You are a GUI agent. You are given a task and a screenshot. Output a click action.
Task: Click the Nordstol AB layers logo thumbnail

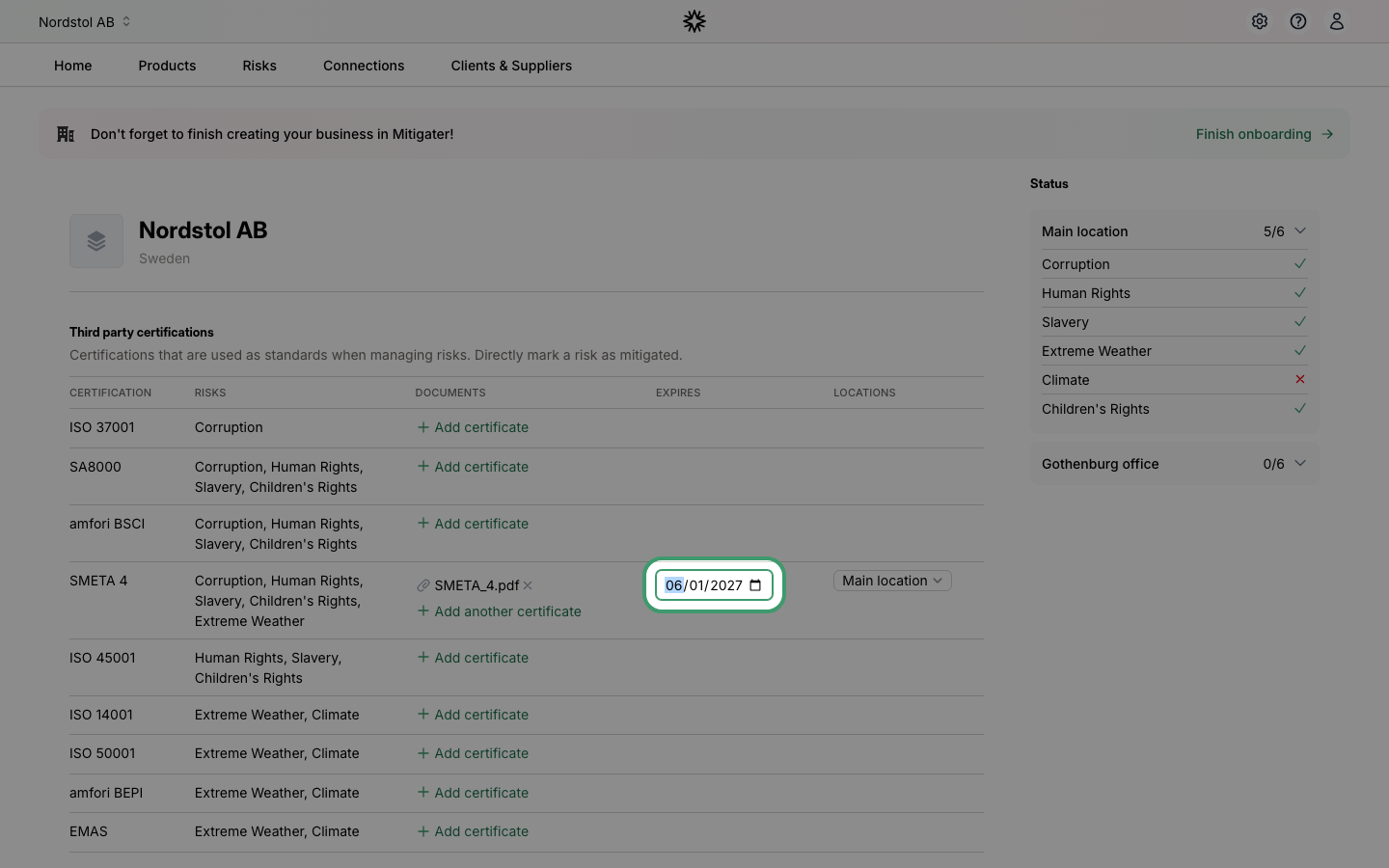click(96, 241)
